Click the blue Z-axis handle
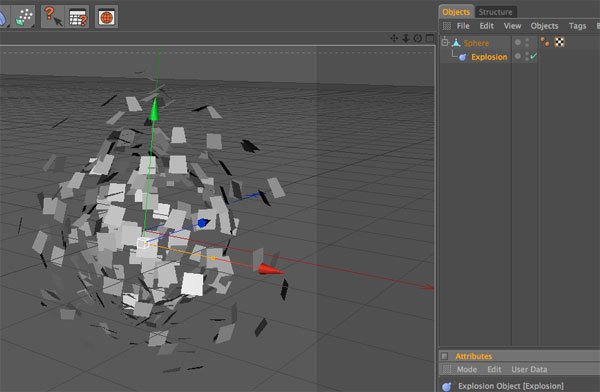 tap(203, 222)
